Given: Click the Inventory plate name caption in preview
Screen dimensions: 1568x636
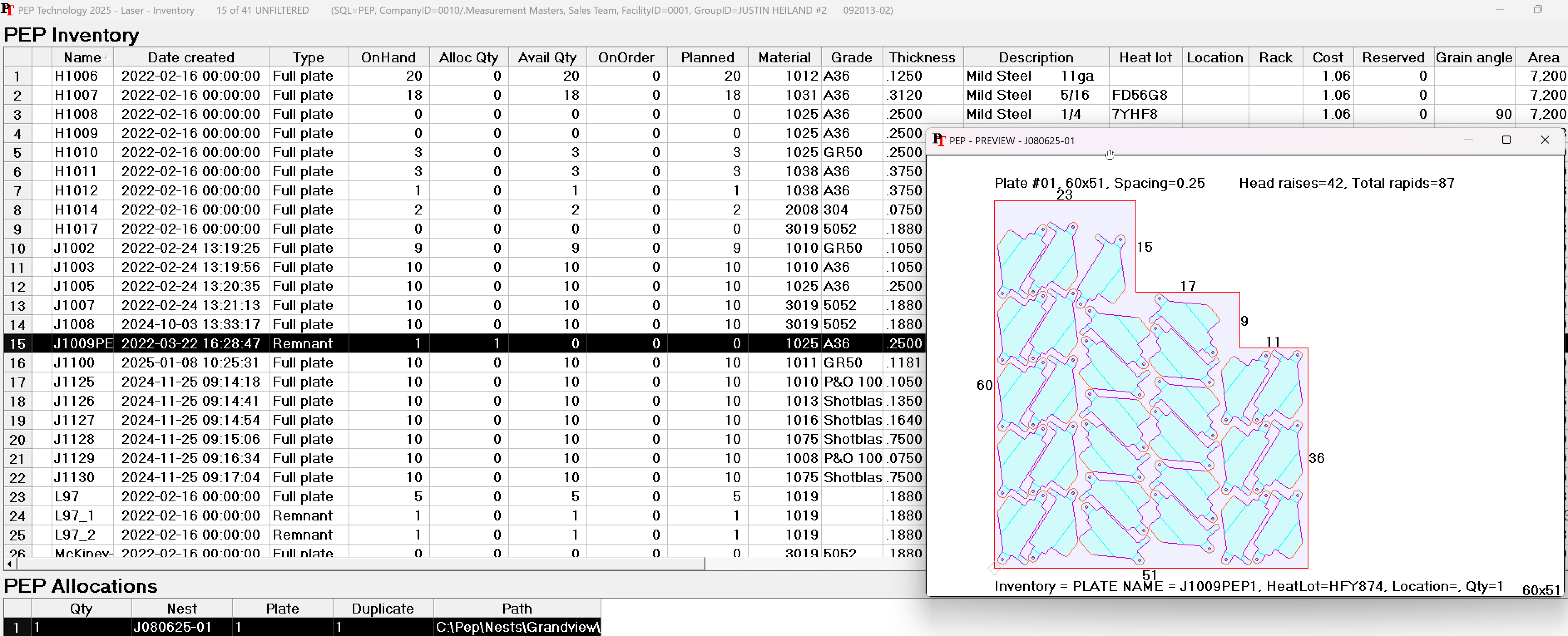Looking at the screenshot, I should (x=1249, y=586).
